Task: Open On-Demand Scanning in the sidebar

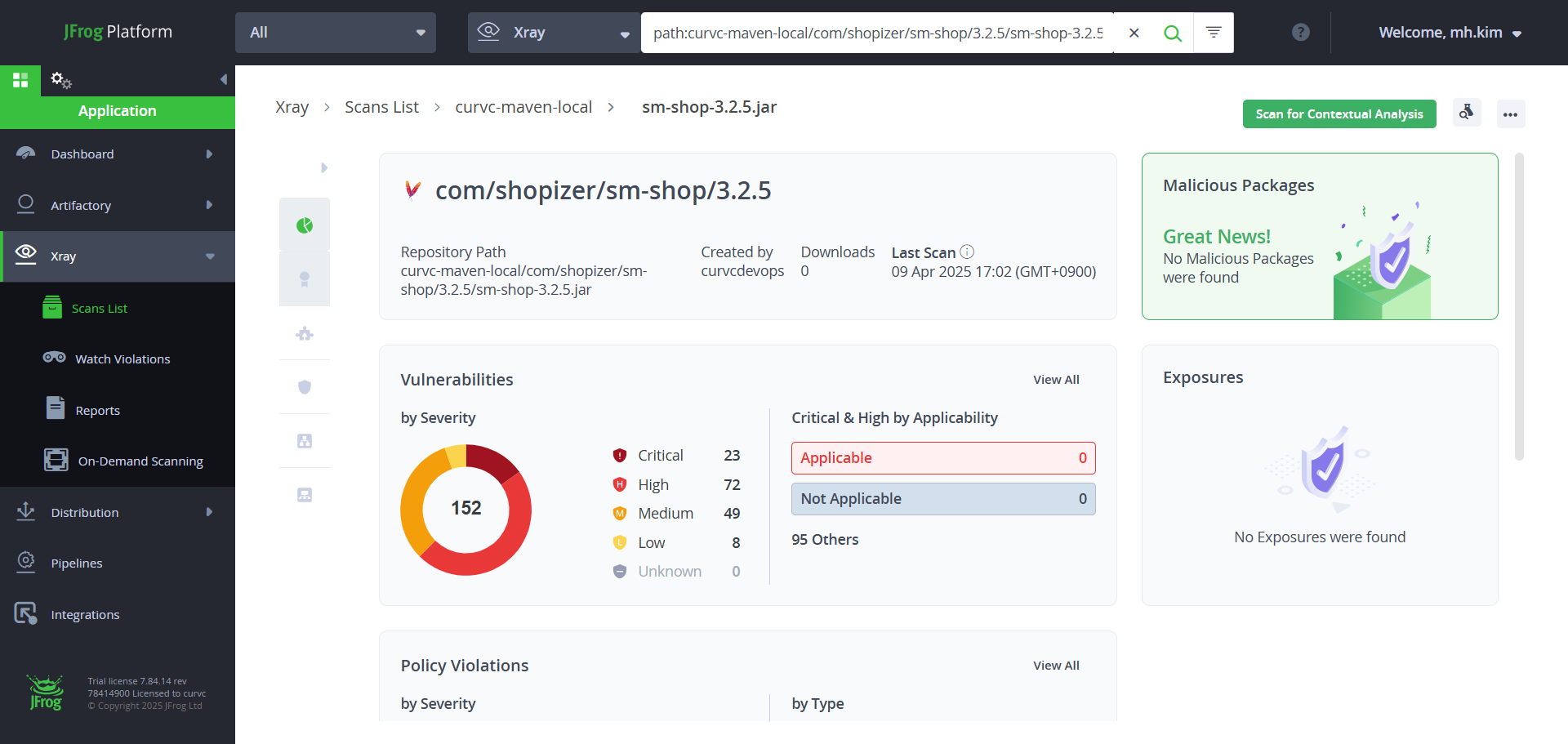Action: pyautogui.click(x=140, y=461)
